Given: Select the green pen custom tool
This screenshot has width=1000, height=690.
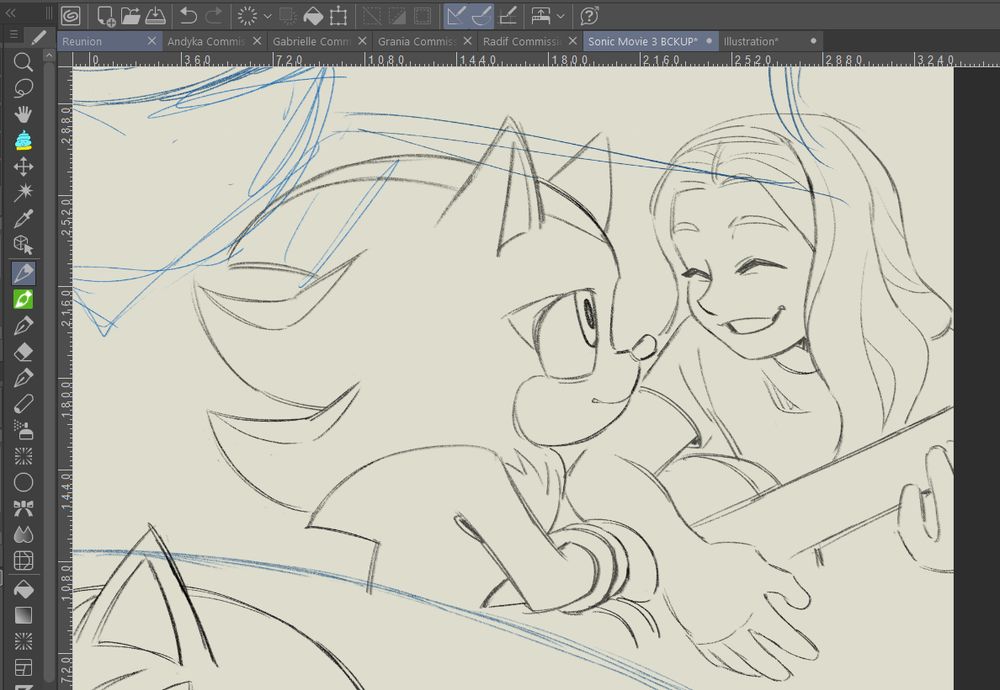Looking at the screenshot, I should [x=24, y=300].
